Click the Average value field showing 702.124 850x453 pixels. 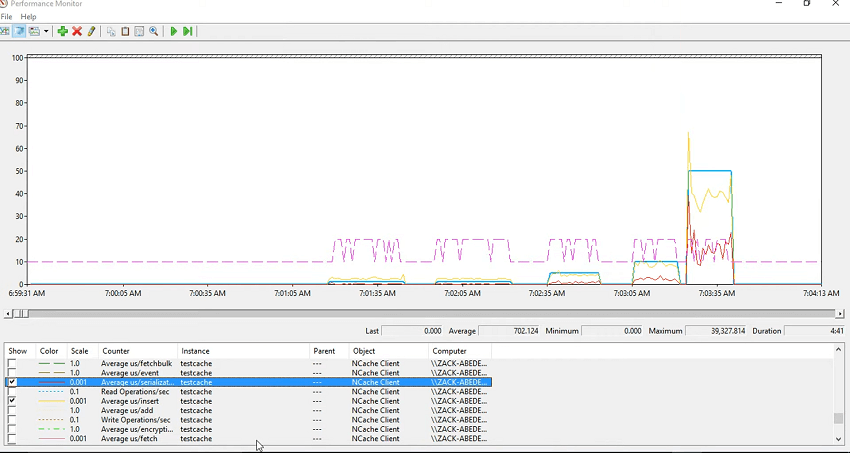(x=509, y=331)
